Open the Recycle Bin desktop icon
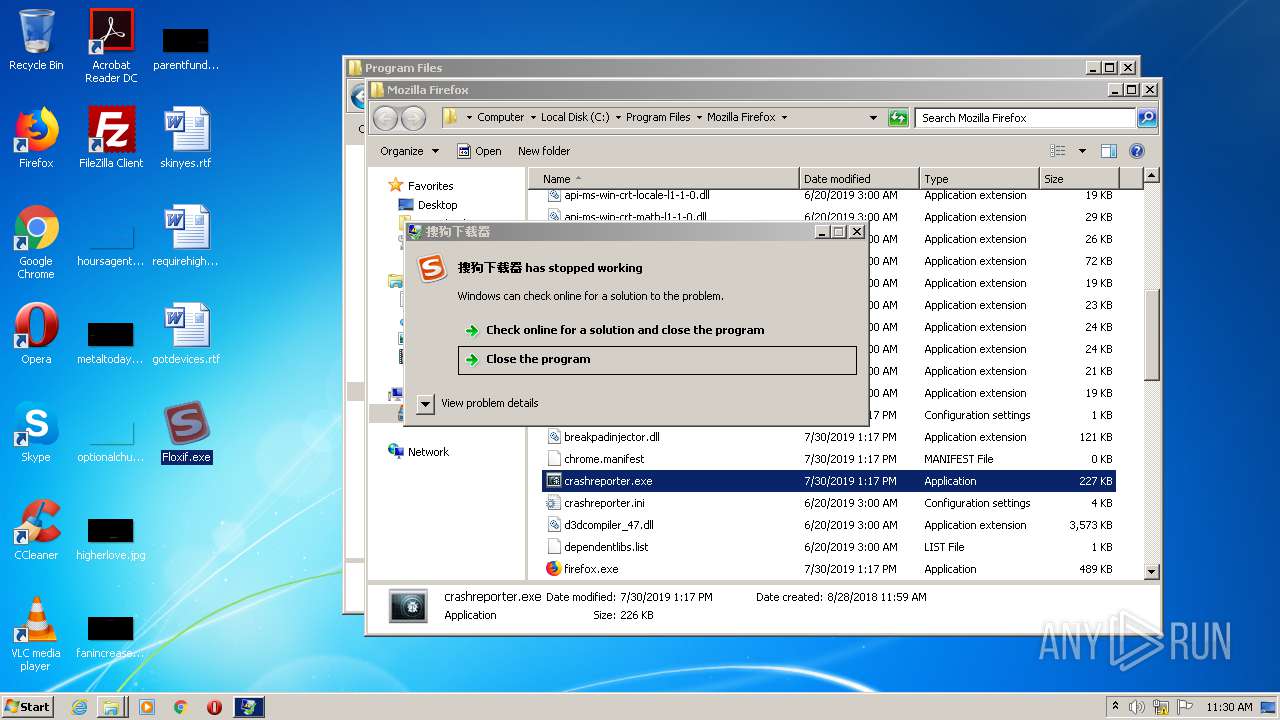Screen dimensions: 1280x720 (x=36, y=40)
